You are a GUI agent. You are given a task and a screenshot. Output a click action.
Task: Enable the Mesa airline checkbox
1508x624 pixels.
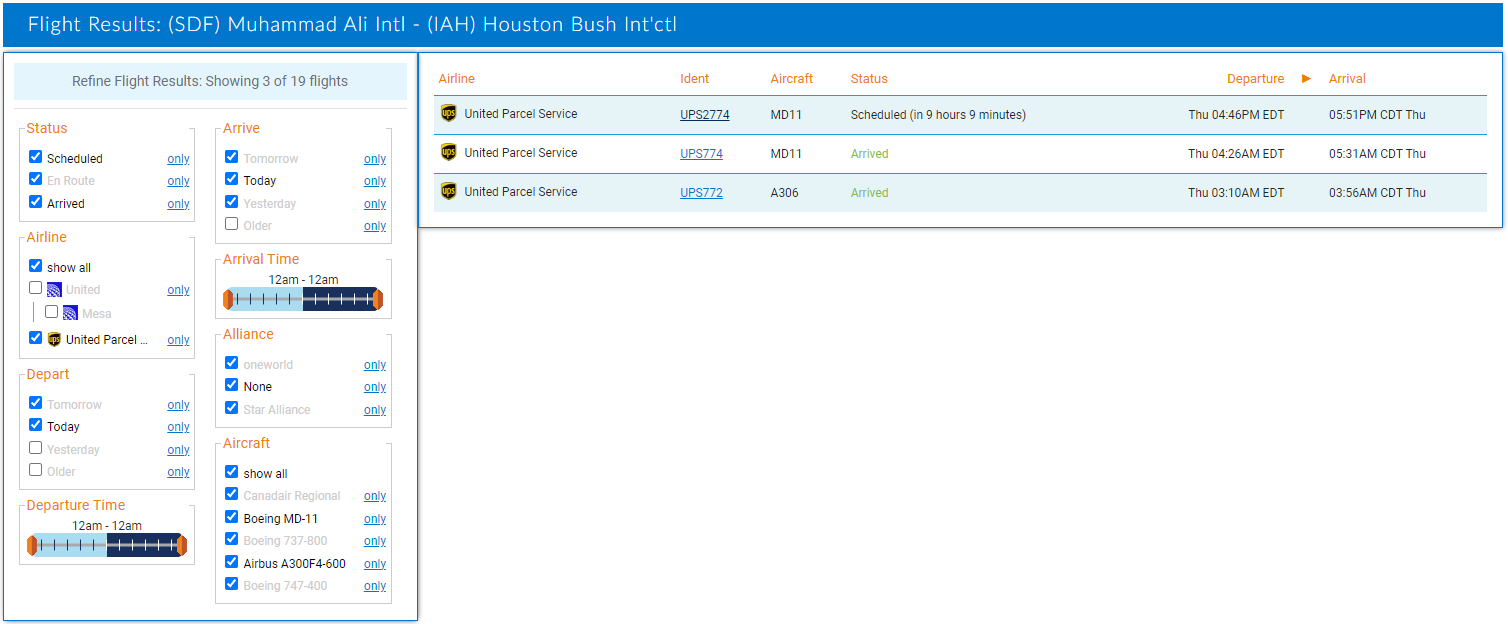52,312
